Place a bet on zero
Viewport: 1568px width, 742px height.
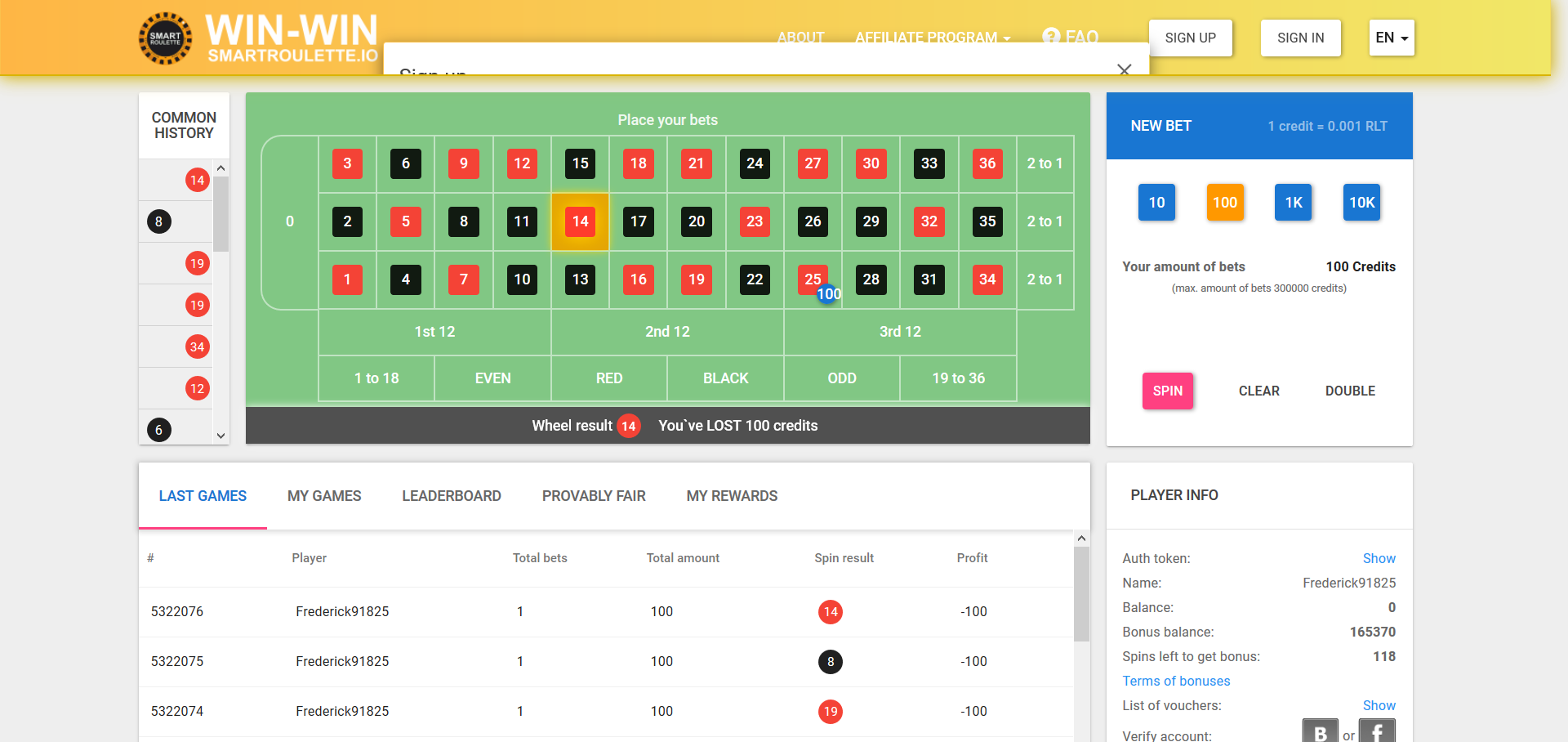[290, 221]
